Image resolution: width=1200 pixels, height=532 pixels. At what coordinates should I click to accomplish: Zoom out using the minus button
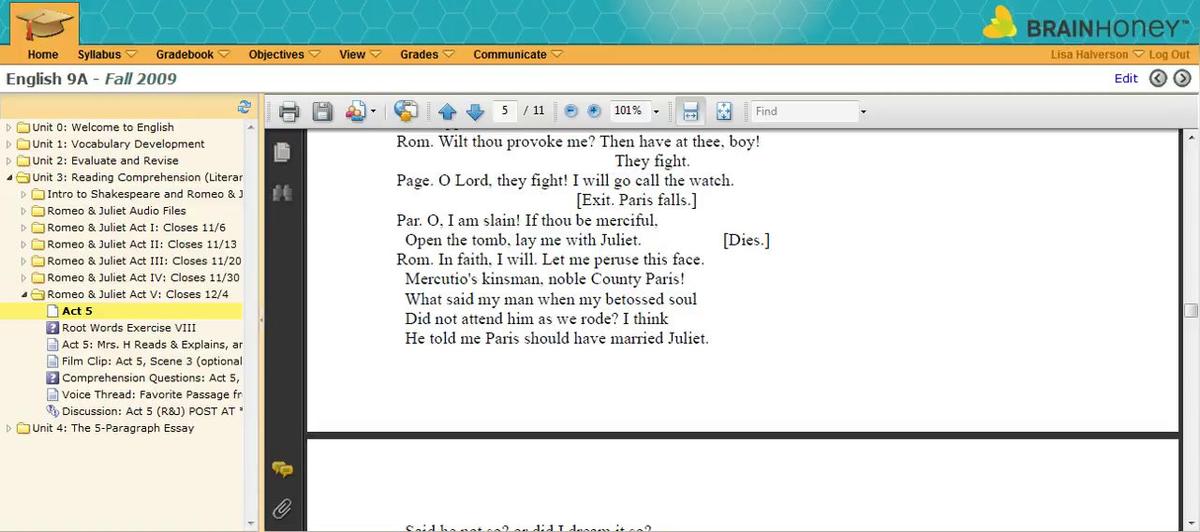pos(571,111)
